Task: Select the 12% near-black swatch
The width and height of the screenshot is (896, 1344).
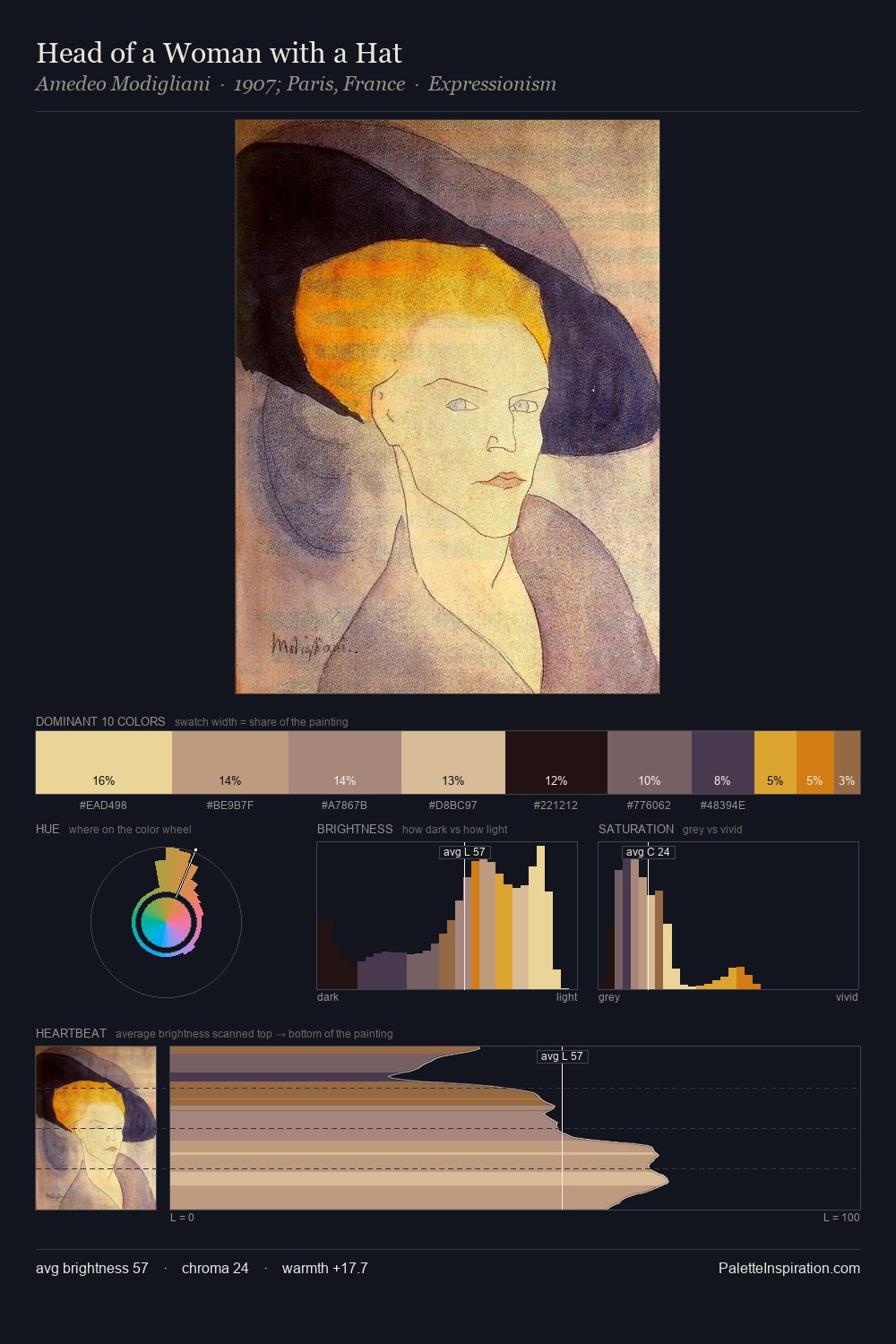Action: (556, 762)
